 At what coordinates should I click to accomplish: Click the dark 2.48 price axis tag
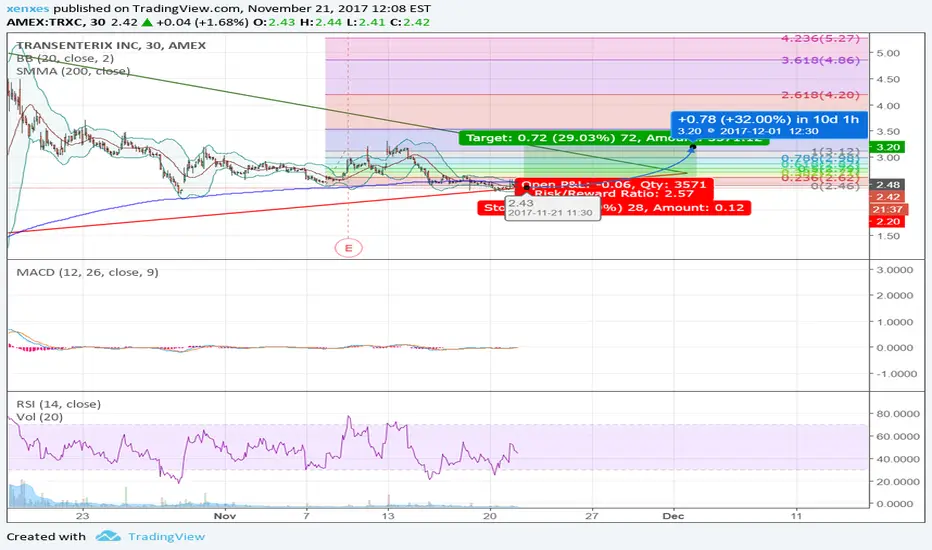(x=887, y=185)
